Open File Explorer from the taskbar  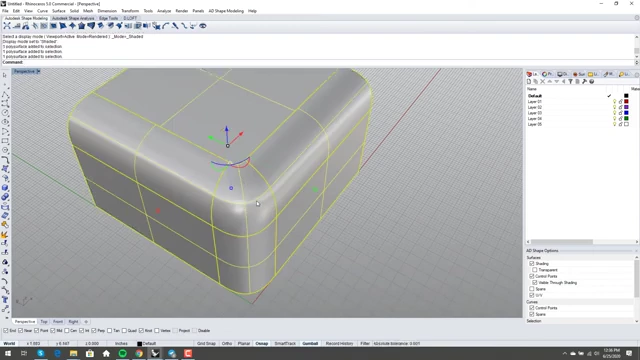[x=73, y=353]
